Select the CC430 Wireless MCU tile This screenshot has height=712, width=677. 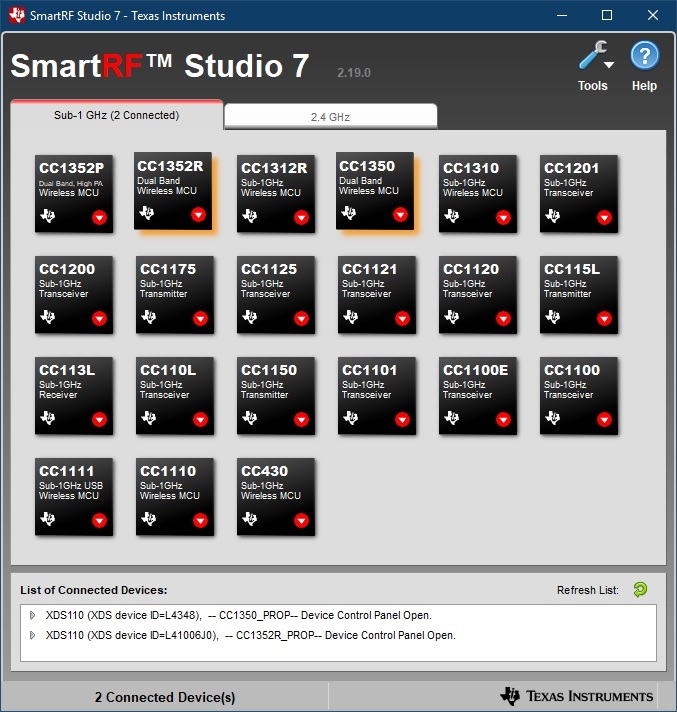click(276, 497)
